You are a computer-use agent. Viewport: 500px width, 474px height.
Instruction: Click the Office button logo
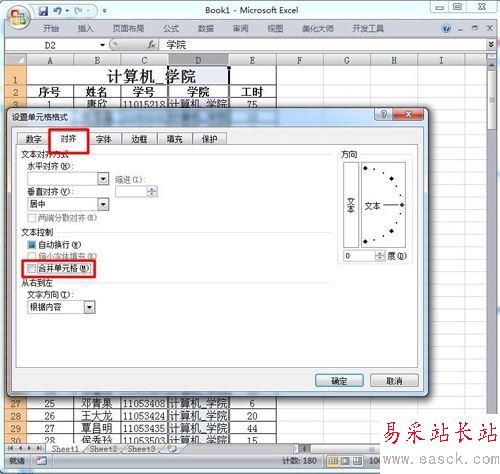click(x=18, y=17)
